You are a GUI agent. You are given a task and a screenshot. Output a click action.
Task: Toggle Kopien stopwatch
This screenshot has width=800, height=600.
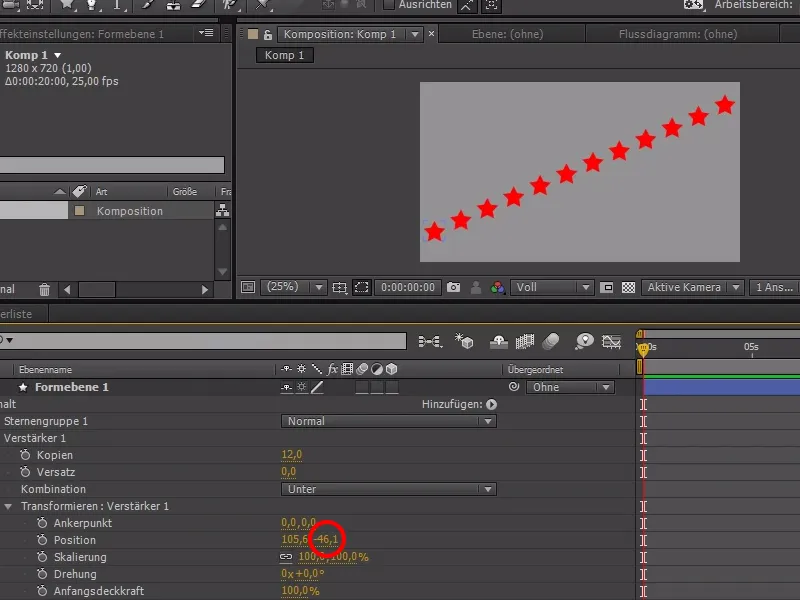[25, 455]
